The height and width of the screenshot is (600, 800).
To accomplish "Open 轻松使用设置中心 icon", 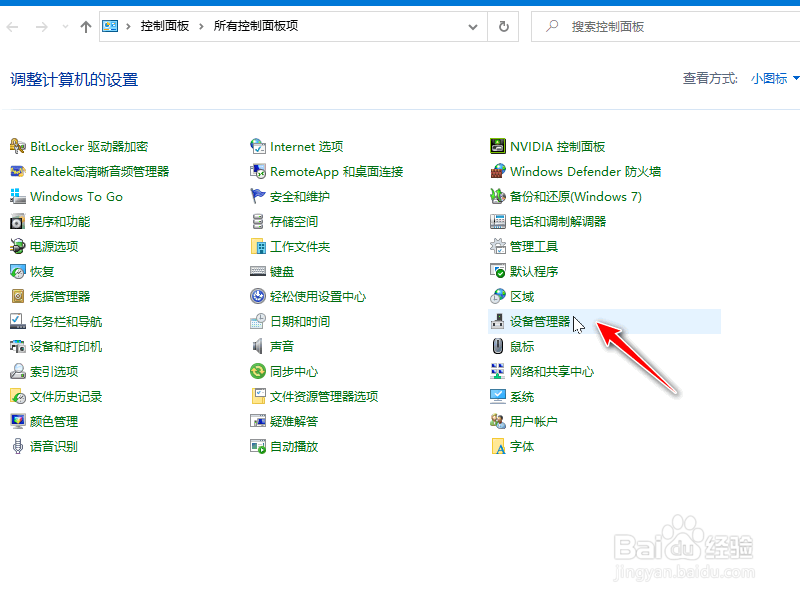I will pos(258,296).
